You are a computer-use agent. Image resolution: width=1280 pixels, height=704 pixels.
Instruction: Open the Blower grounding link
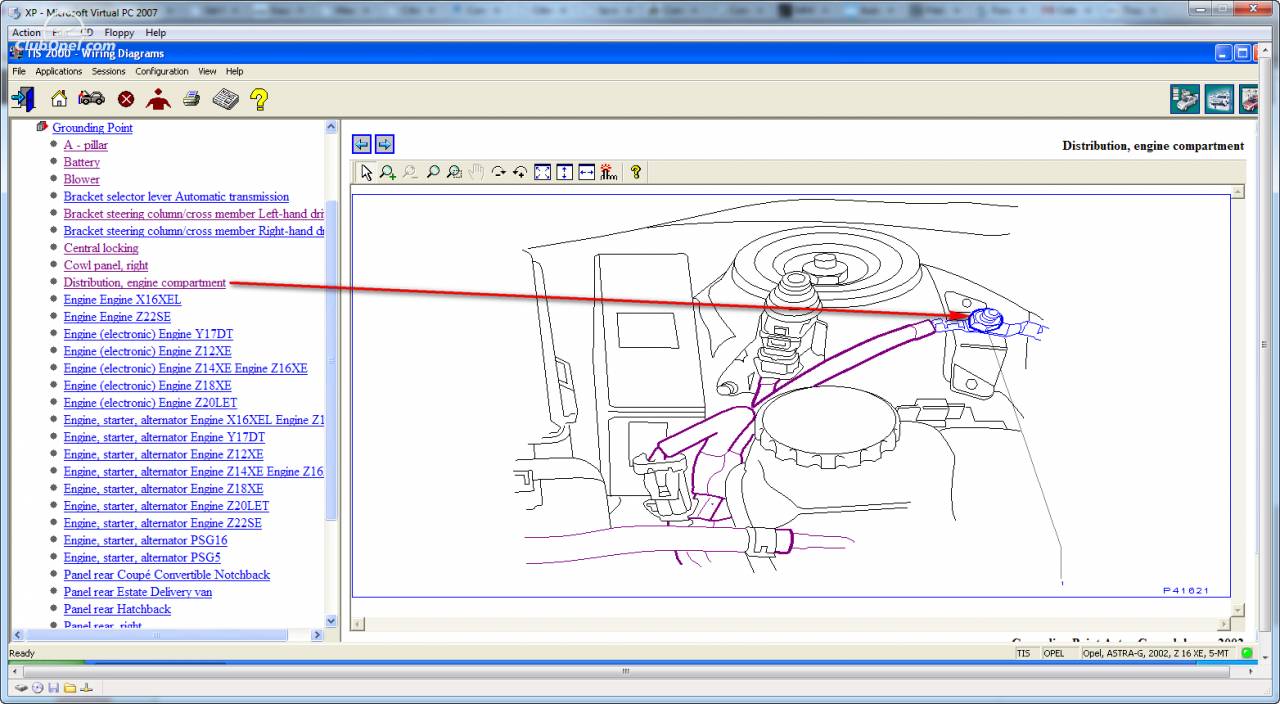82,179
